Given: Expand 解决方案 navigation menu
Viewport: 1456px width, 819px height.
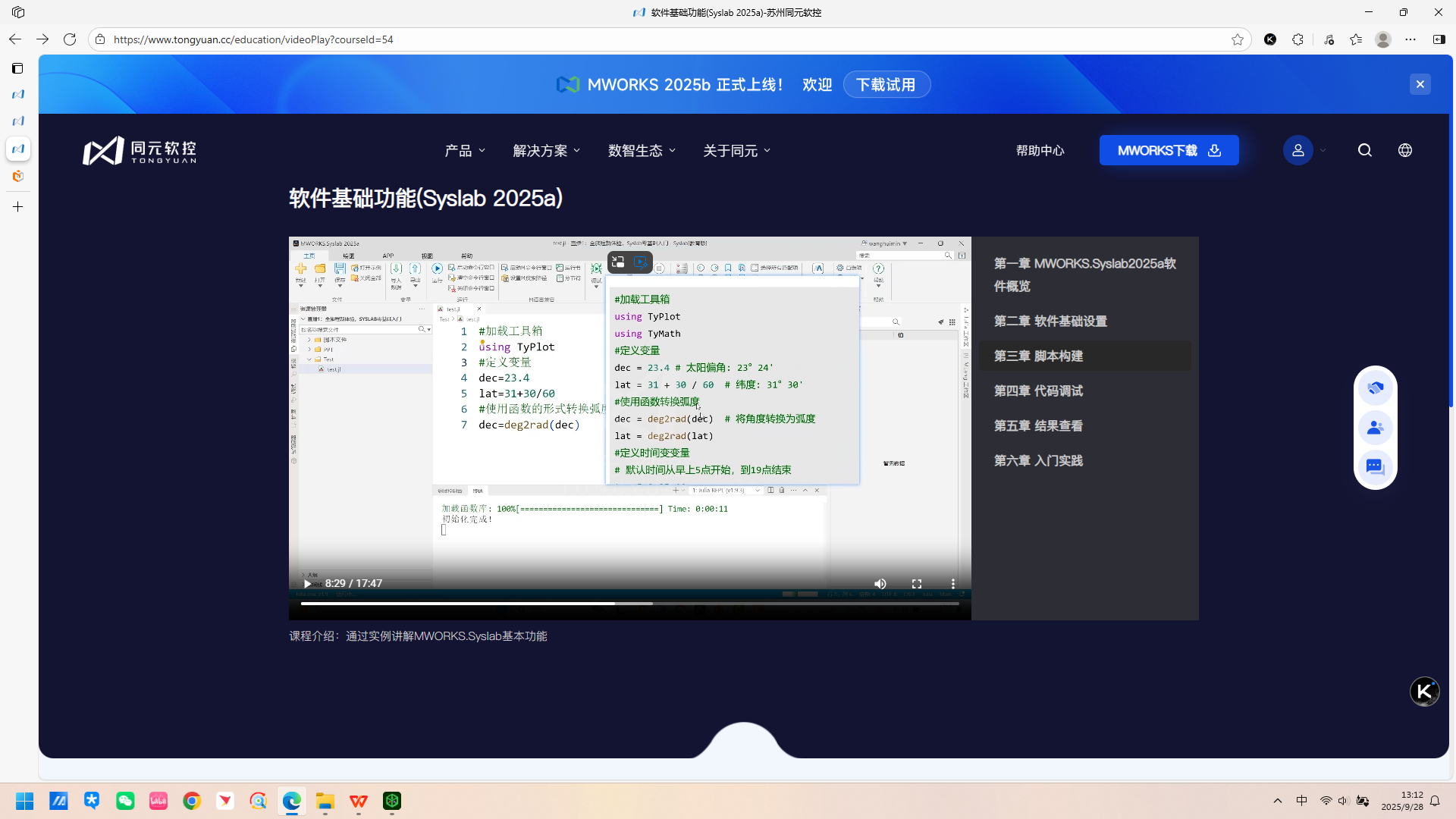Looking at the screenshot, I should pos(547,151).
